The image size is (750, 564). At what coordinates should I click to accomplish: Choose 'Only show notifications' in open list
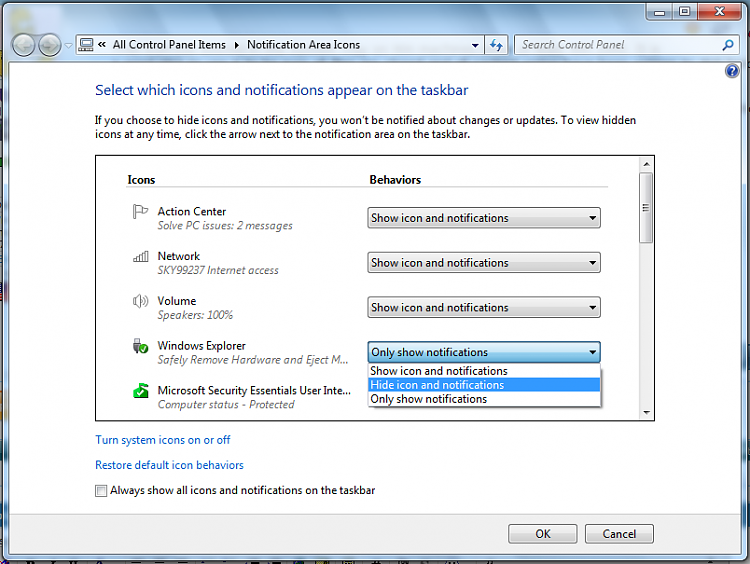click(484, 399)
